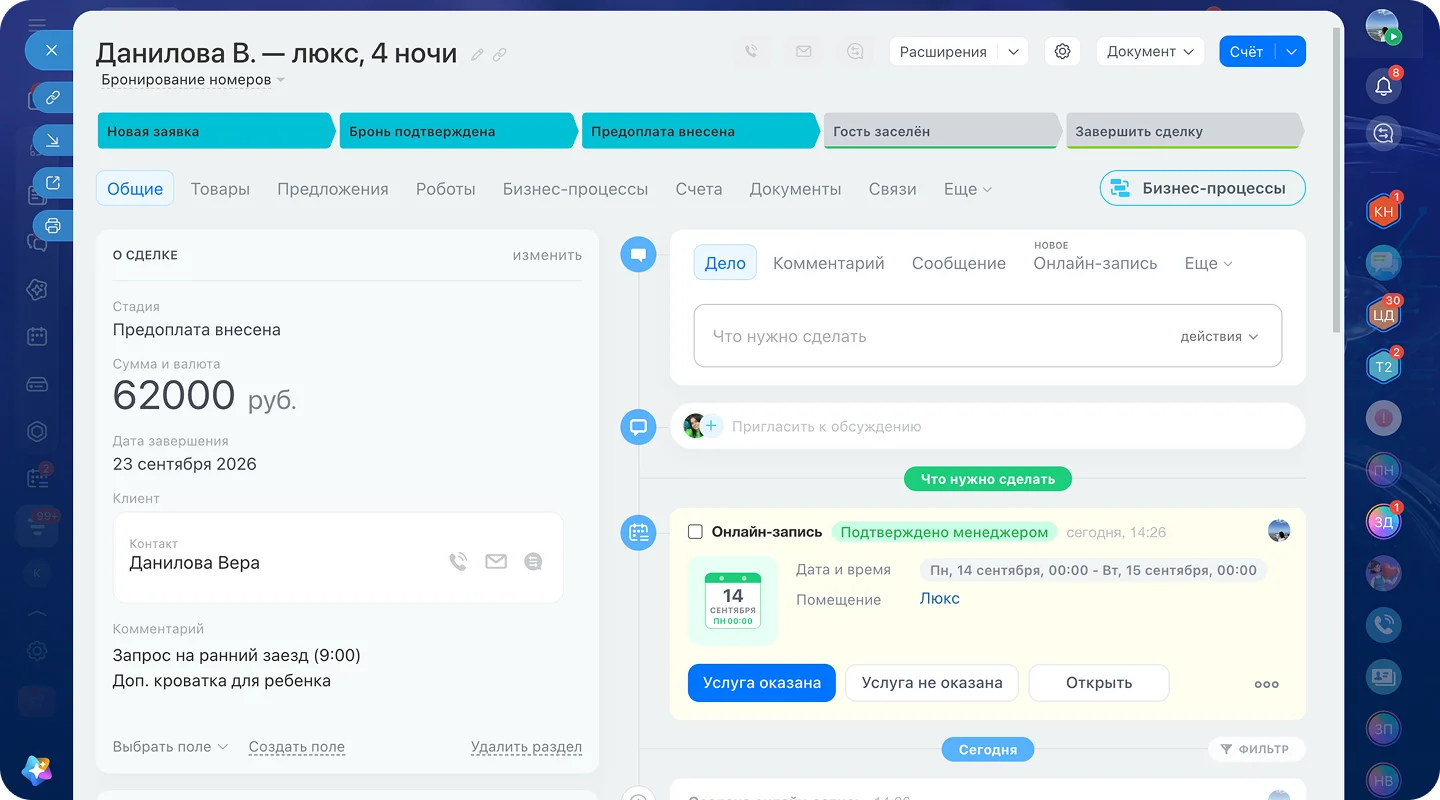Click Удалить раздел link
This screenshot has height=800, width=1440.
(526, 747)
